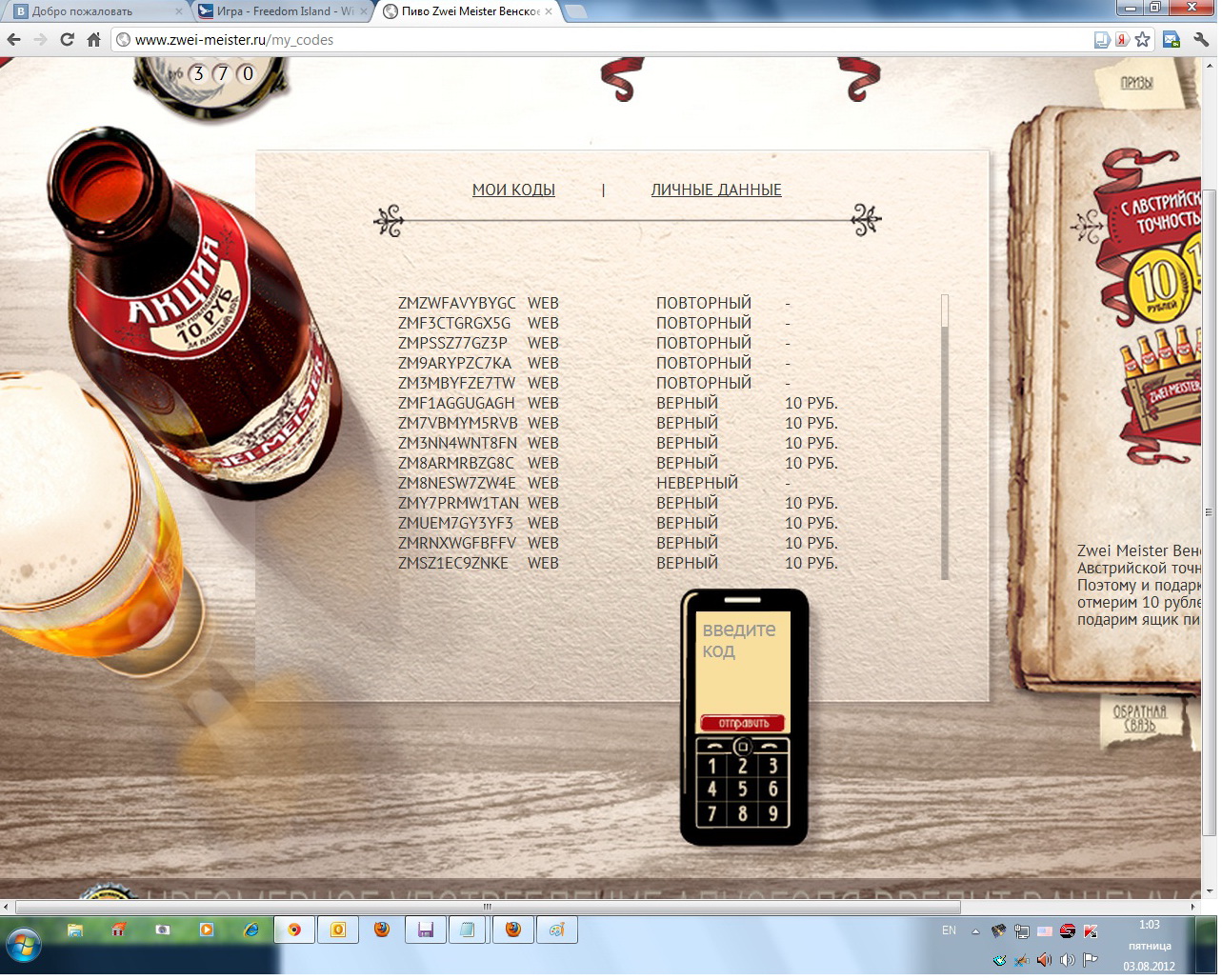The height and width of the screenshot is (980, 1222).
Task: Select code ZM9ARYPZC7KA in the list
Action: tap(455, 364)
